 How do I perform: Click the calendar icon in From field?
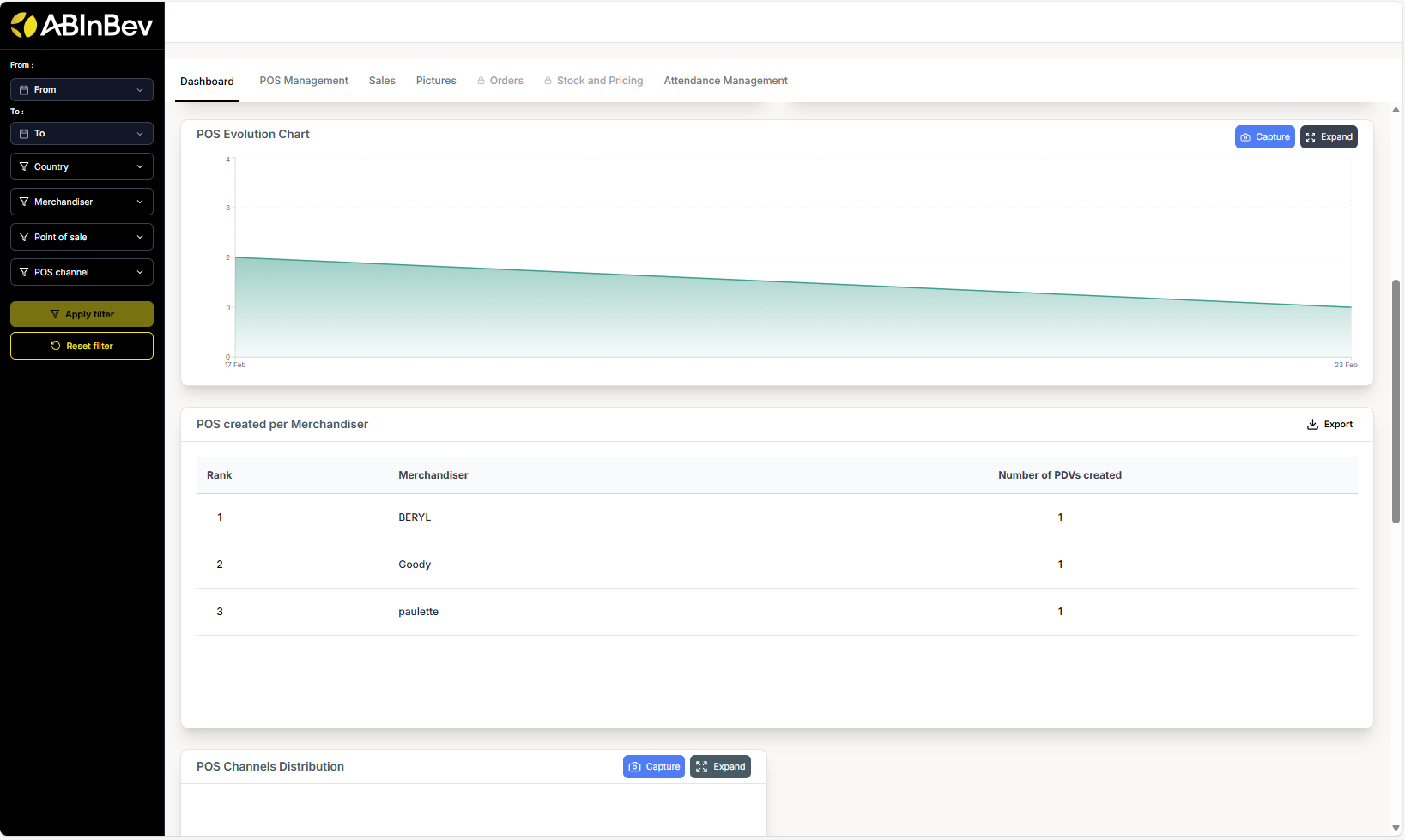[24, 90]
